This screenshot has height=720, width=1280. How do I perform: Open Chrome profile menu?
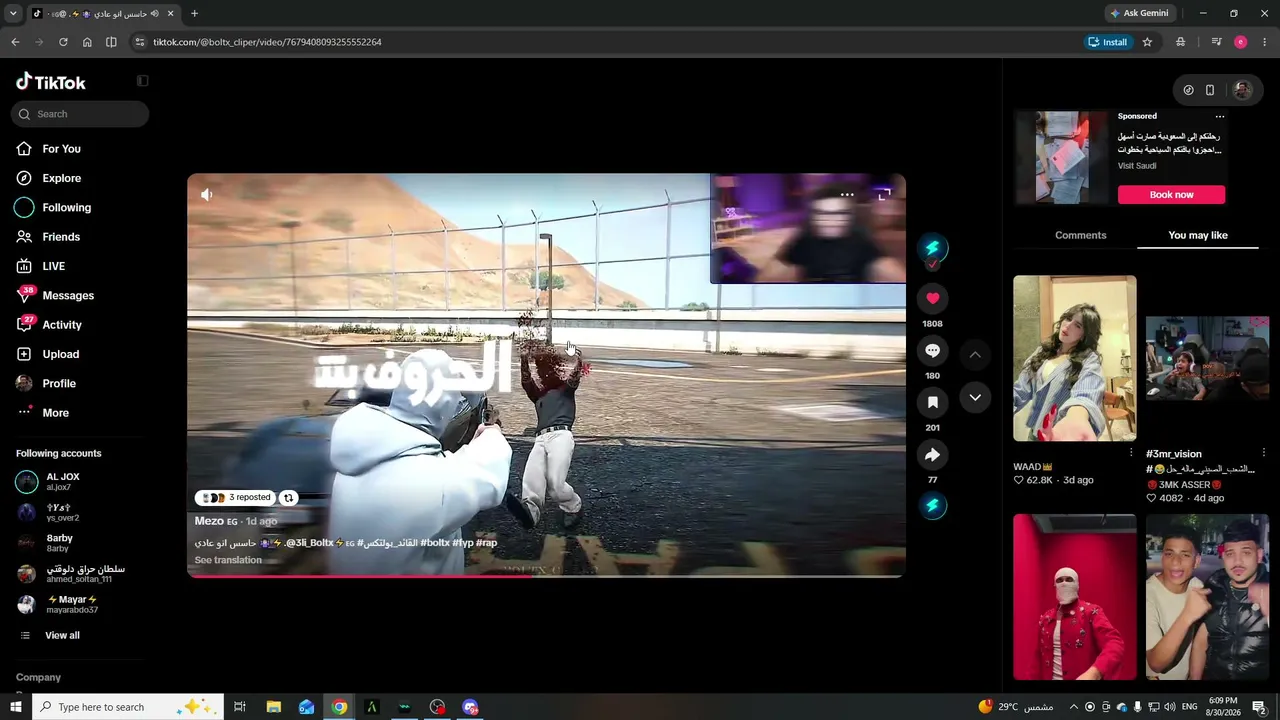point(1240,42)
